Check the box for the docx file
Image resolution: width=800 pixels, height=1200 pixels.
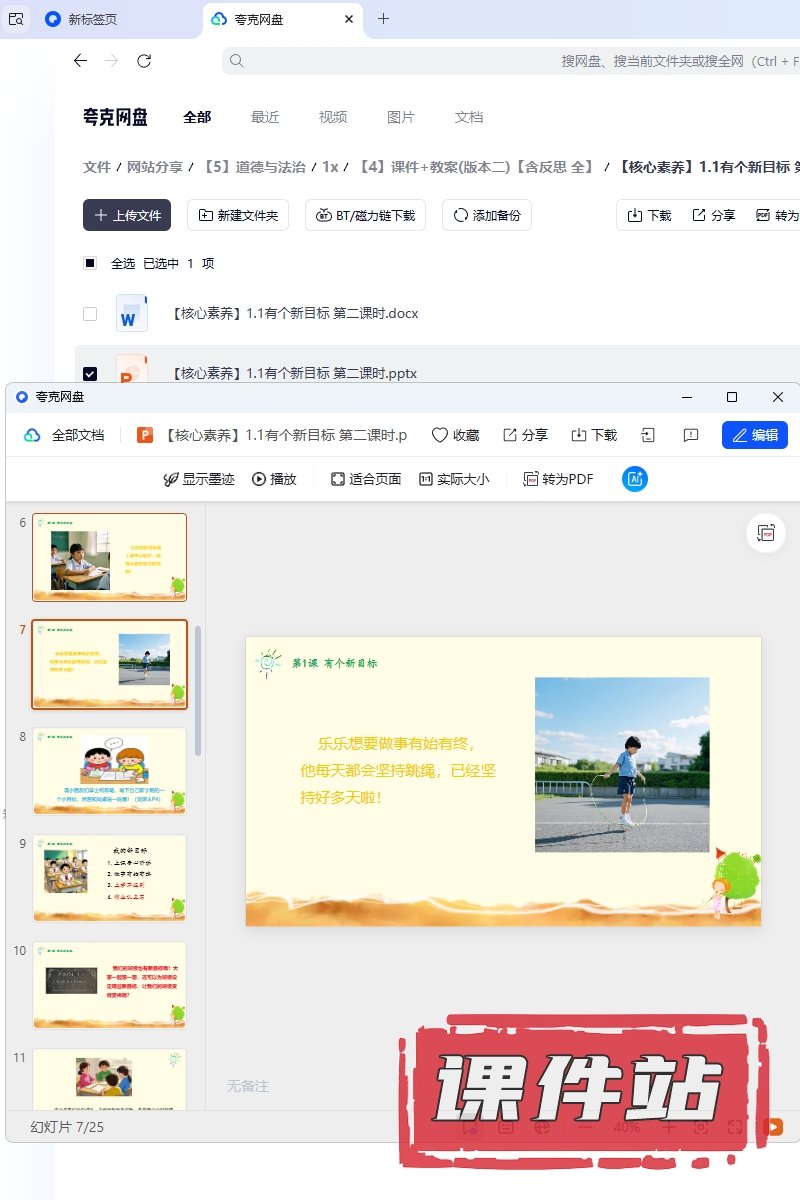pyautogui.click(x=90, y=314)
